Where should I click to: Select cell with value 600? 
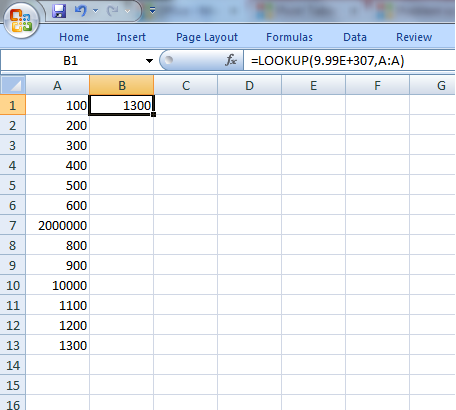coord(57,205)
